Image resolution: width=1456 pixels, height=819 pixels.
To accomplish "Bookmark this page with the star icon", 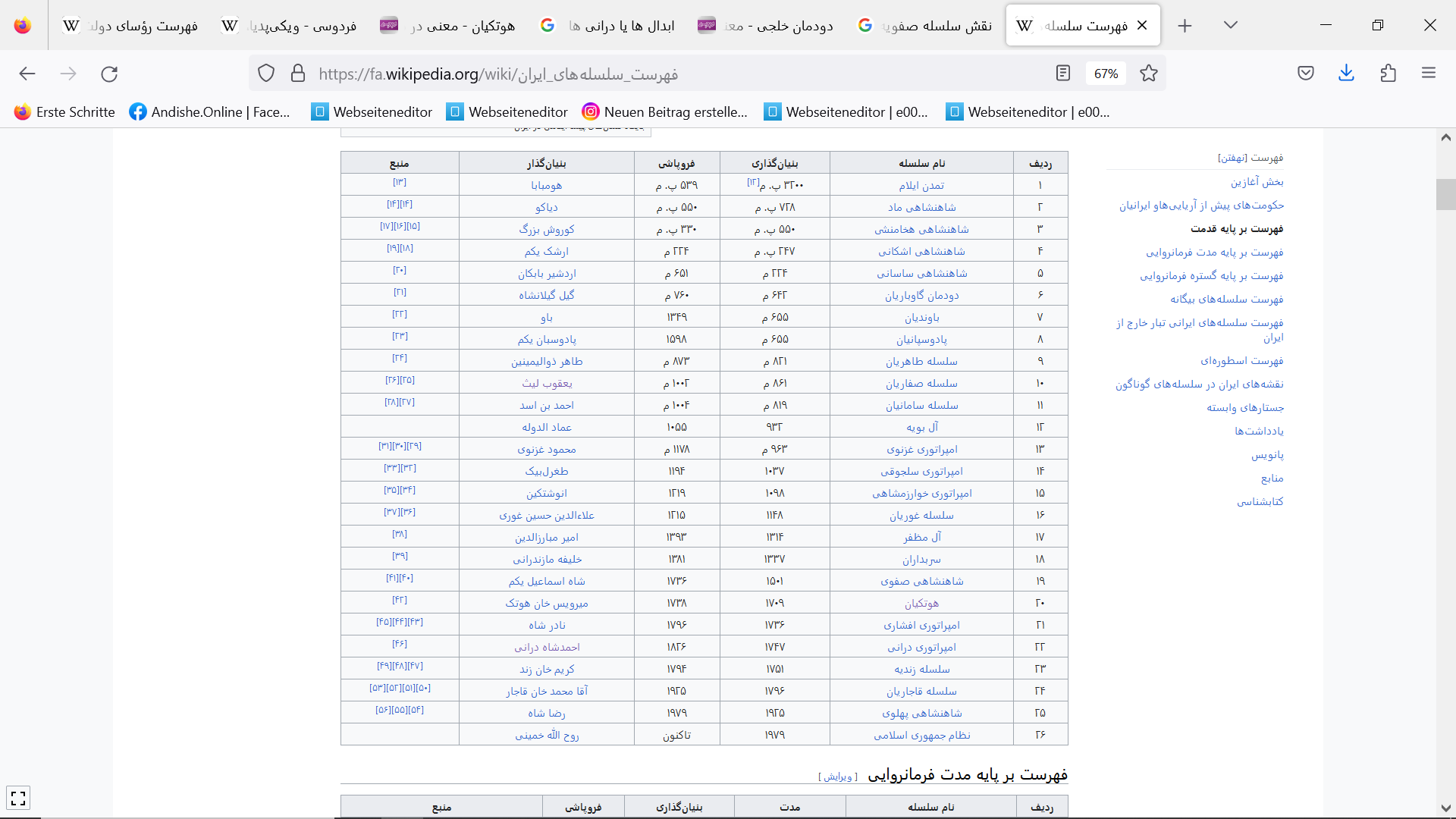I will pos(1149,74).
